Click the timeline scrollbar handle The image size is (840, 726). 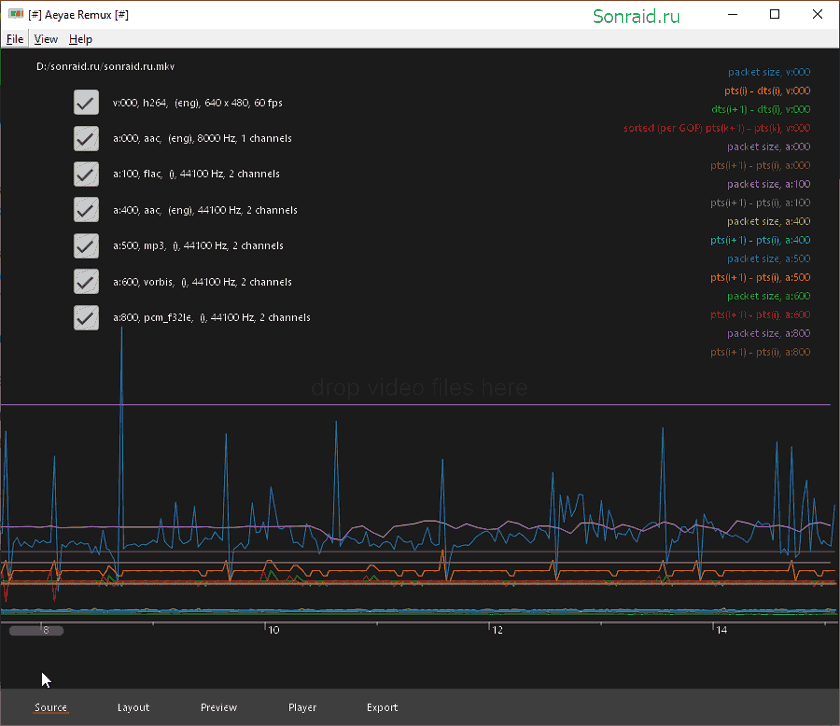click(36, 631)
